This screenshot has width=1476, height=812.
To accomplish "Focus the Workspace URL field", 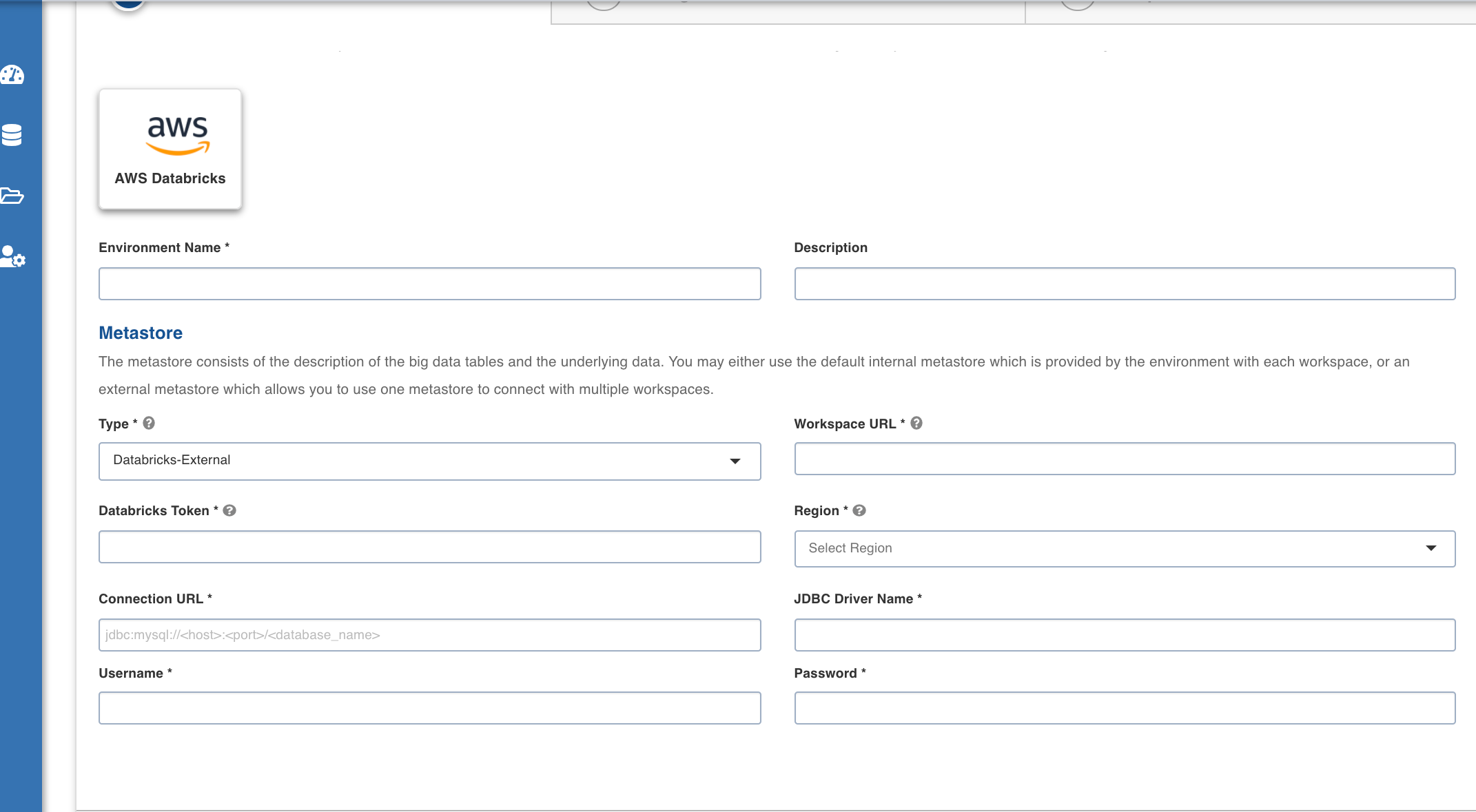I will [1125, 459].
